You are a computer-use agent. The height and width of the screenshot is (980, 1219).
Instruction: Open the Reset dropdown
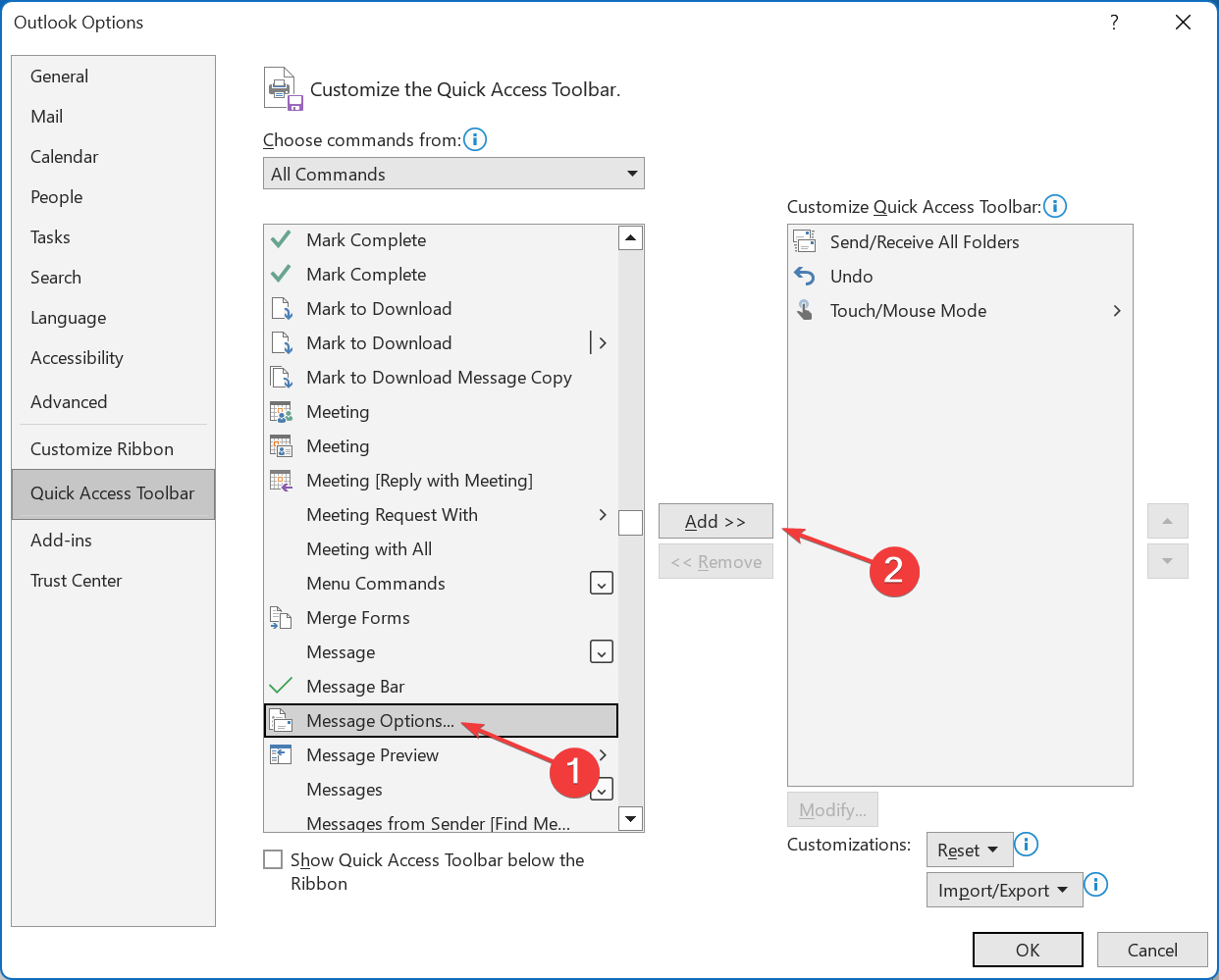970,850
